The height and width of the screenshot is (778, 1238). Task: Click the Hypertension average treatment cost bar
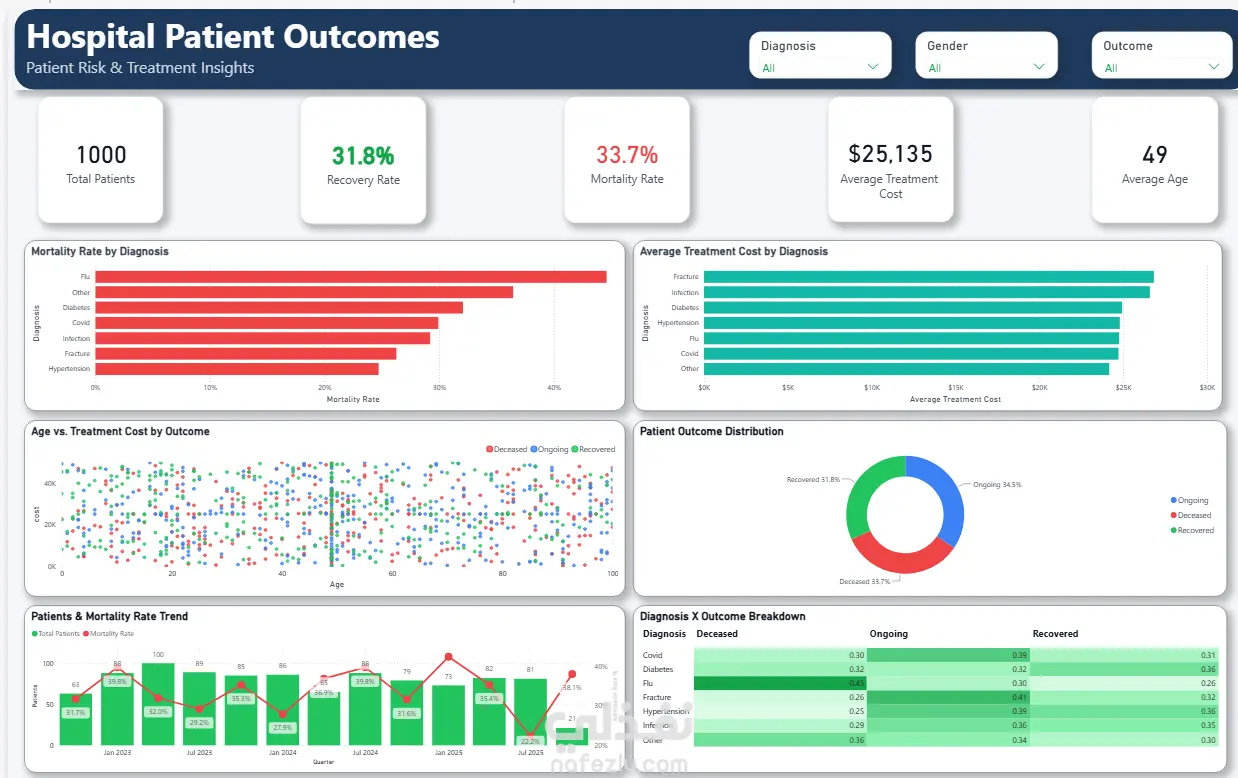912,323
